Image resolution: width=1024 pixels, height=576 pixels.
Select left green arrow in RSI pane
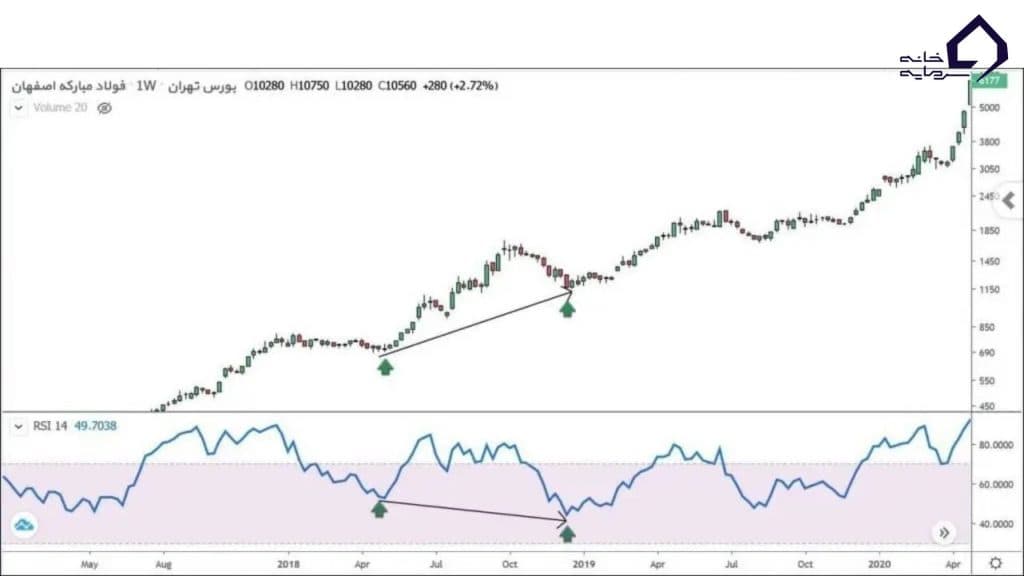379,510
